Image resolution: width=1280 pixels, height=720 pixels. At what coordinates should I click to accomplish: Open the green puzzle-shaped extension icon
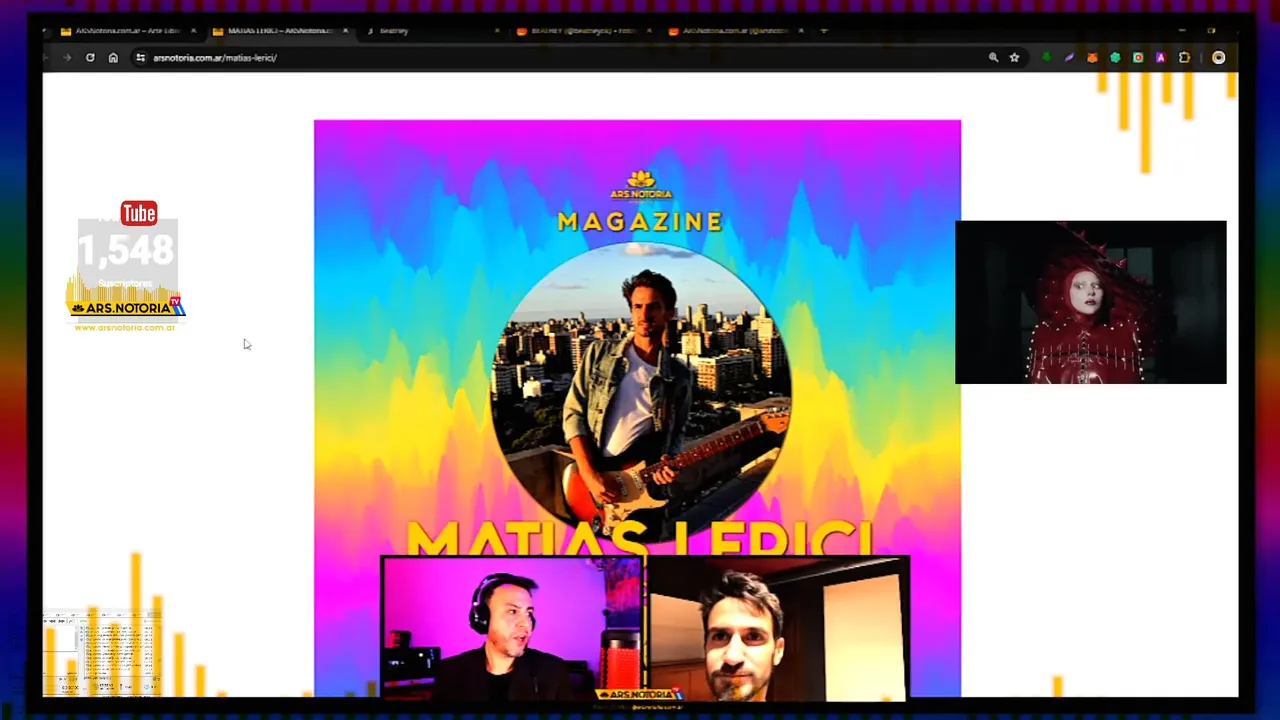coord(1046,58)
